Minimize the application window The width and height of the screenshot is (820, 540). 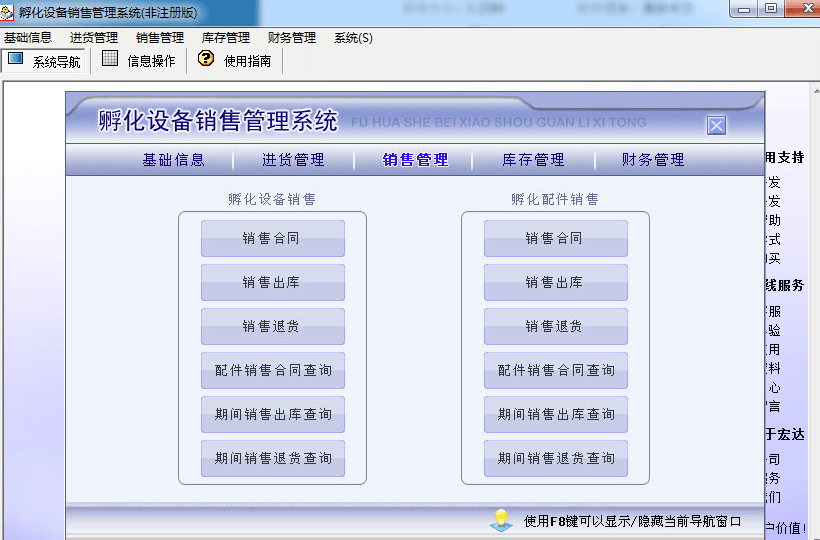pyautogui.click(x=744, y=9)
